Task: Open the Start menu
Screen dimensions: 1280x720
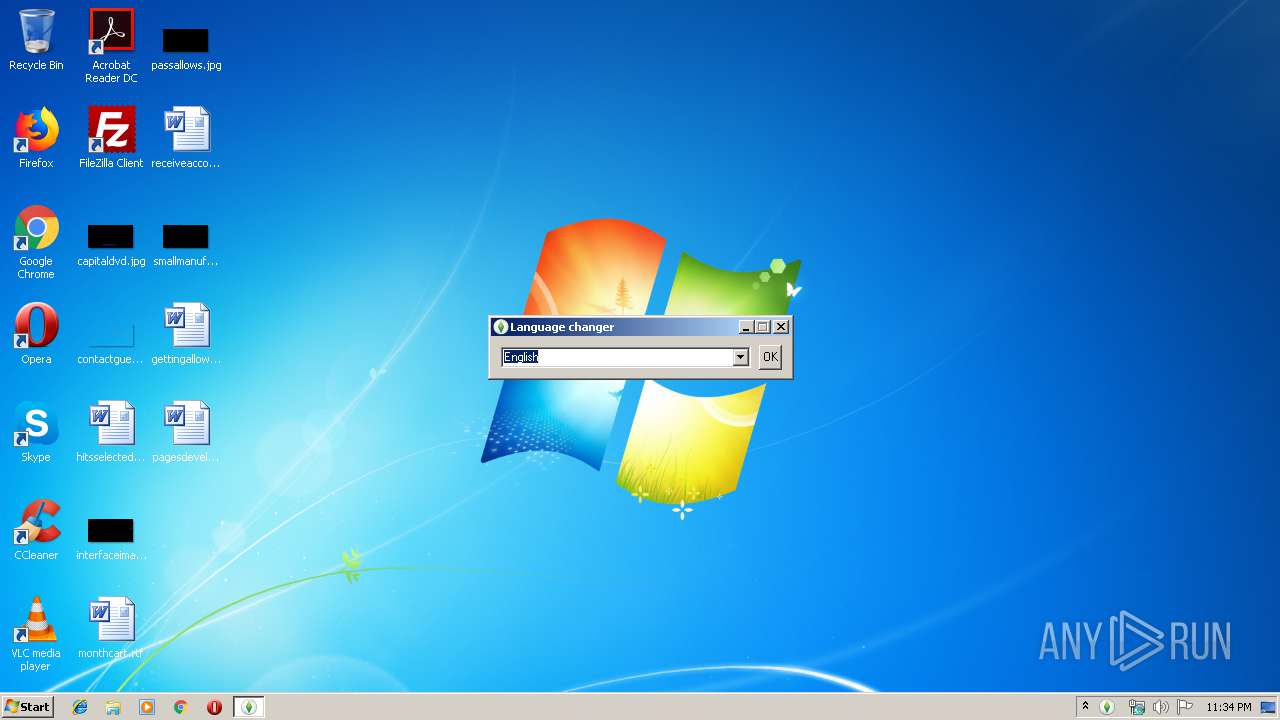Action: click(27, 707)
